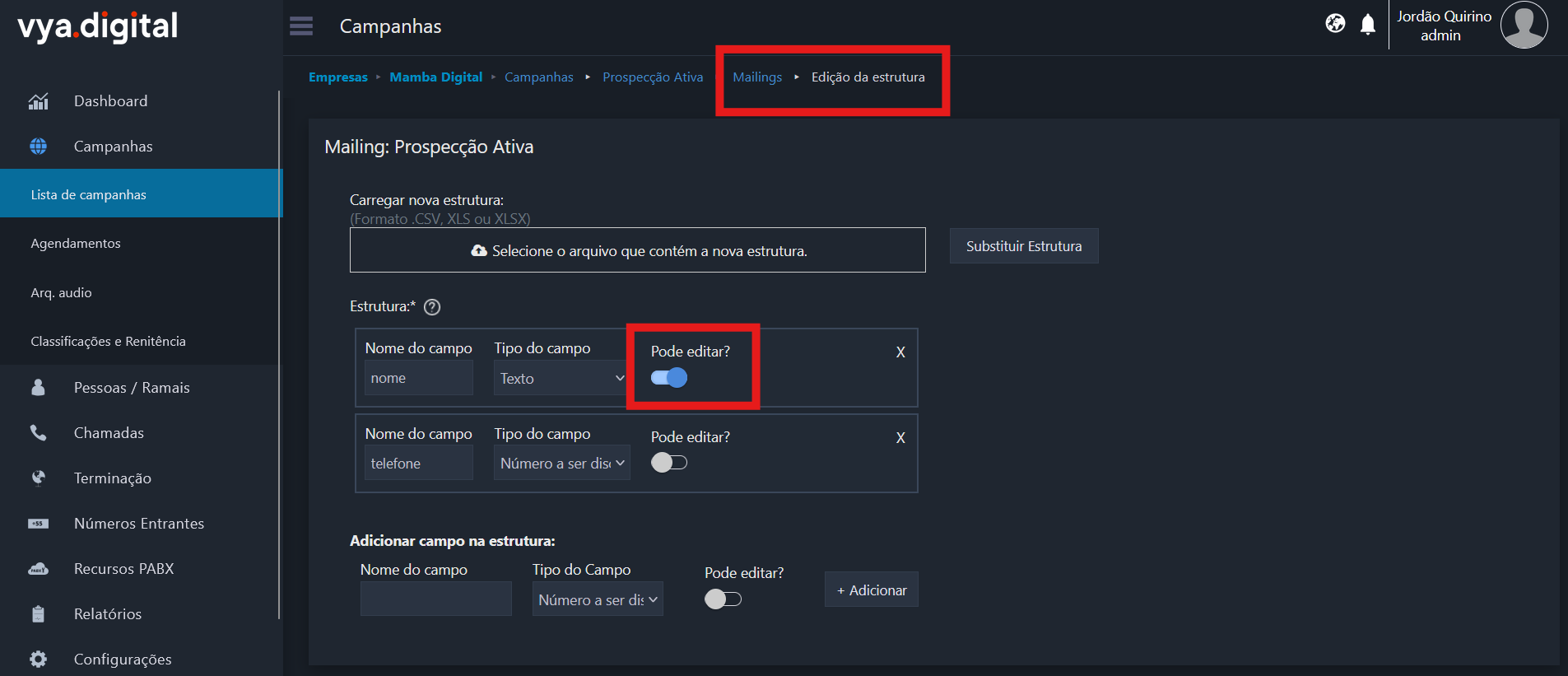Screen dimensions: 1568x676
Task: Click the hamburger menu icon
Action: 301,26
